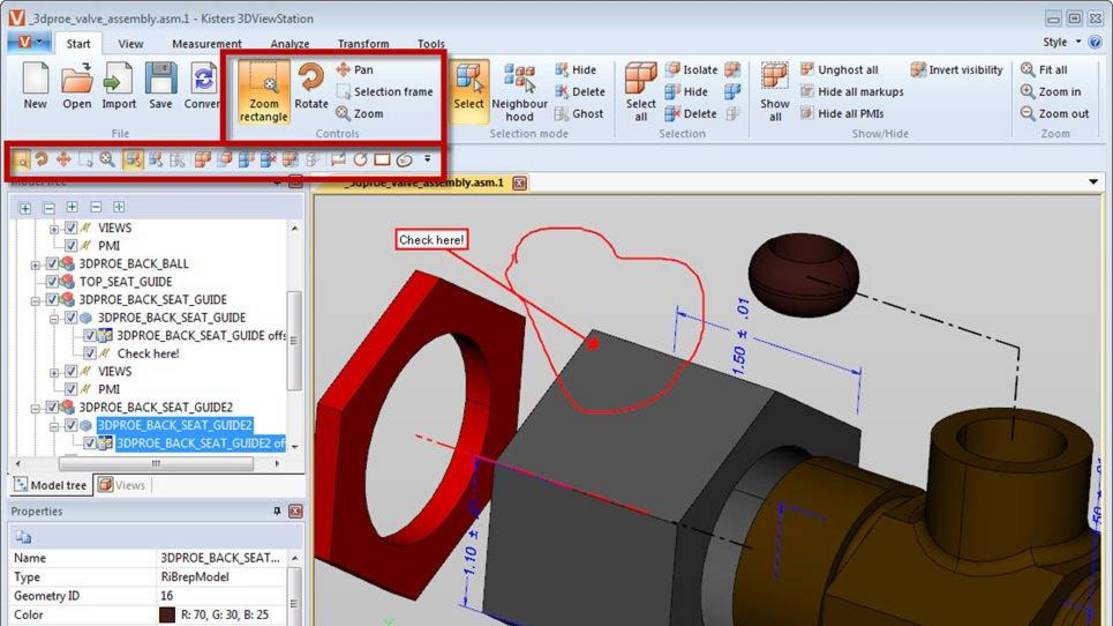This screenshot has height=626, width=1113.
Task: Uncheck the 3DPROE_BACK_BALL checkbox
Action: pyautogui.click(x=52, y=263)
